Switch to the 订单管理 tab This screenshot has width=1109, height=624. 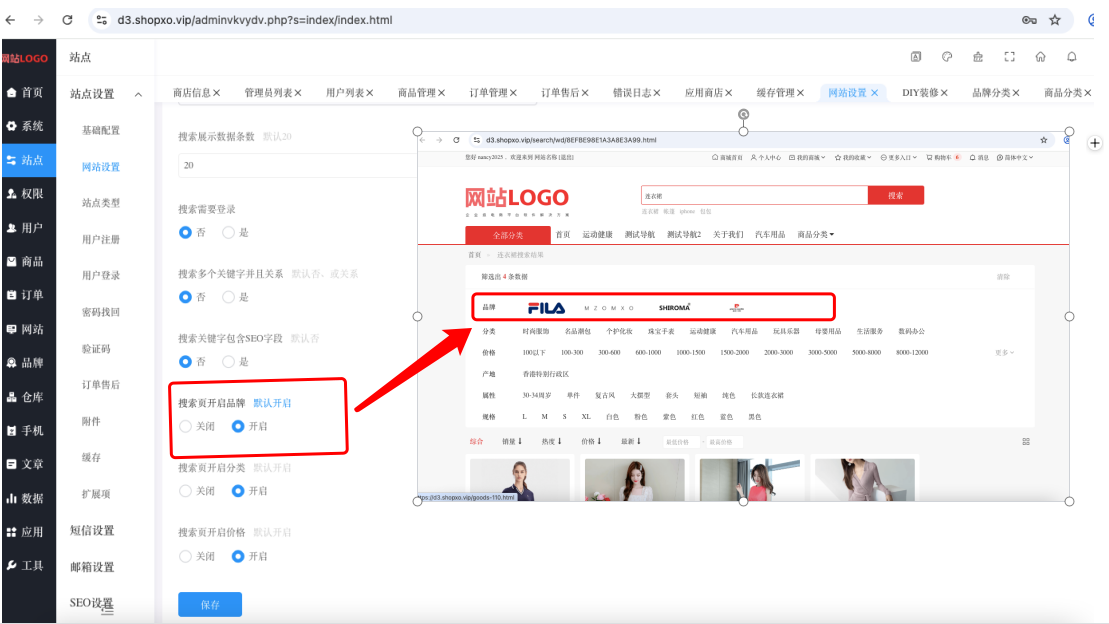[x=489, y=93]
